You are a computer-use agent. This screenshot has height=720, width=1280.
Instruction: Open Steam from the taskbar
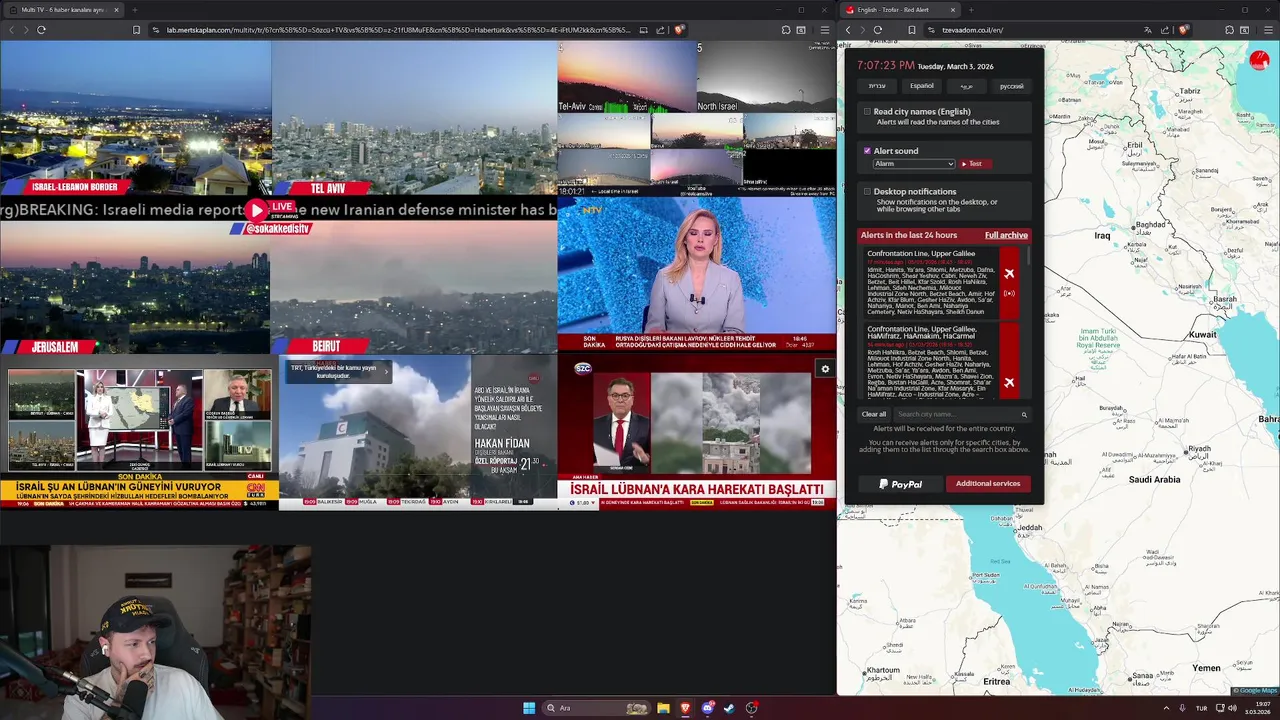pyautogui.click(x=729, y=708)
